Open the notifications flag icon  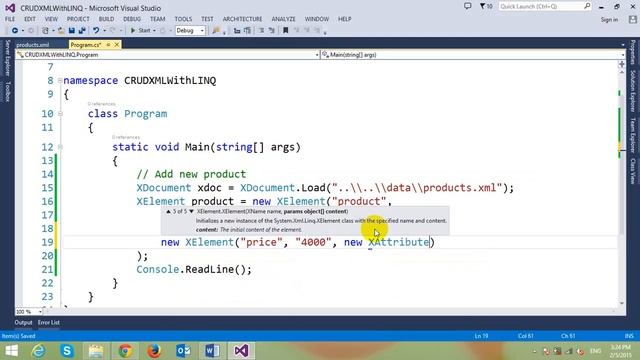point(486,7)
